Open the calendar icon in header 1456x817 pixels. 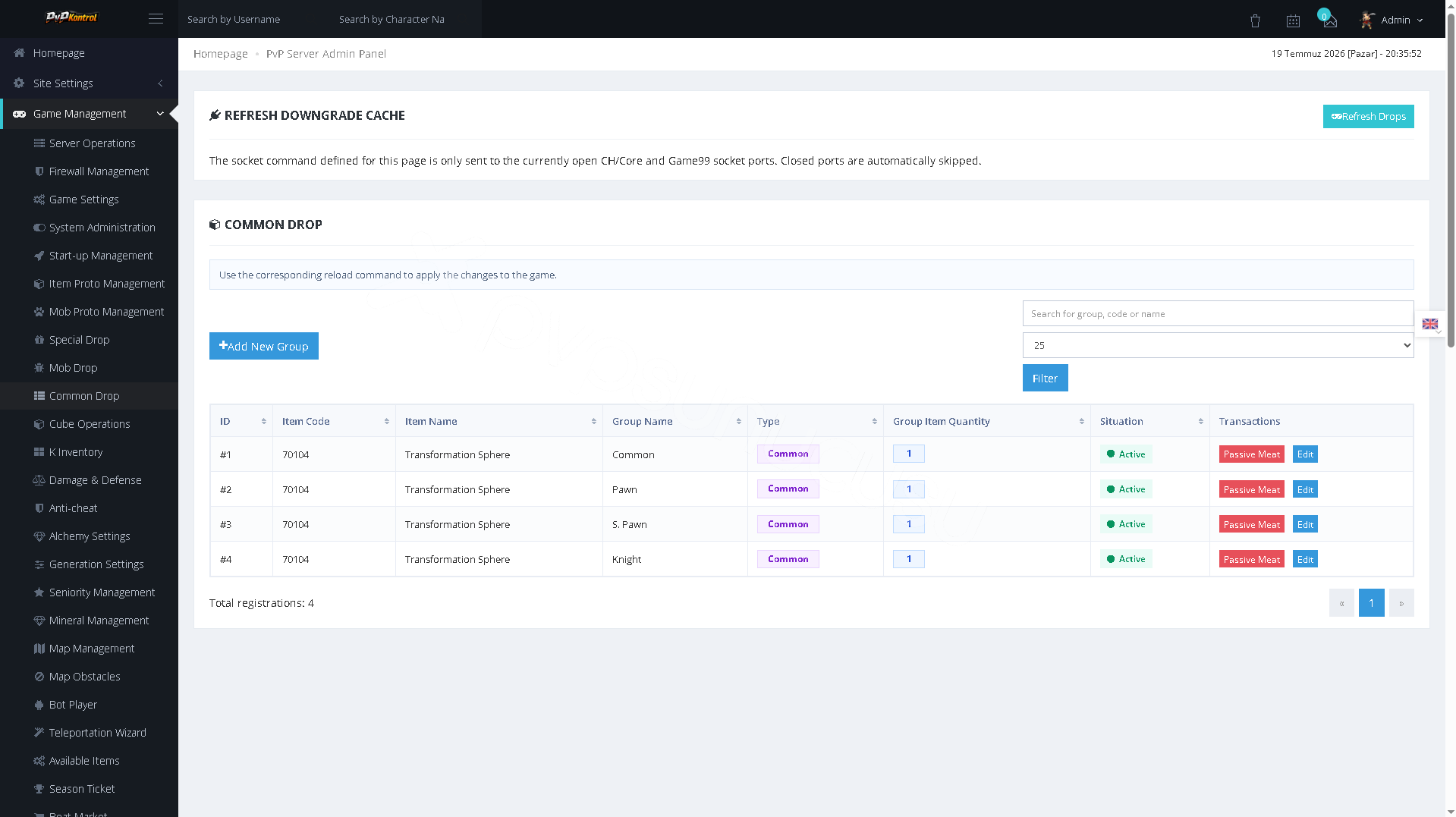tap(1293, 20)
